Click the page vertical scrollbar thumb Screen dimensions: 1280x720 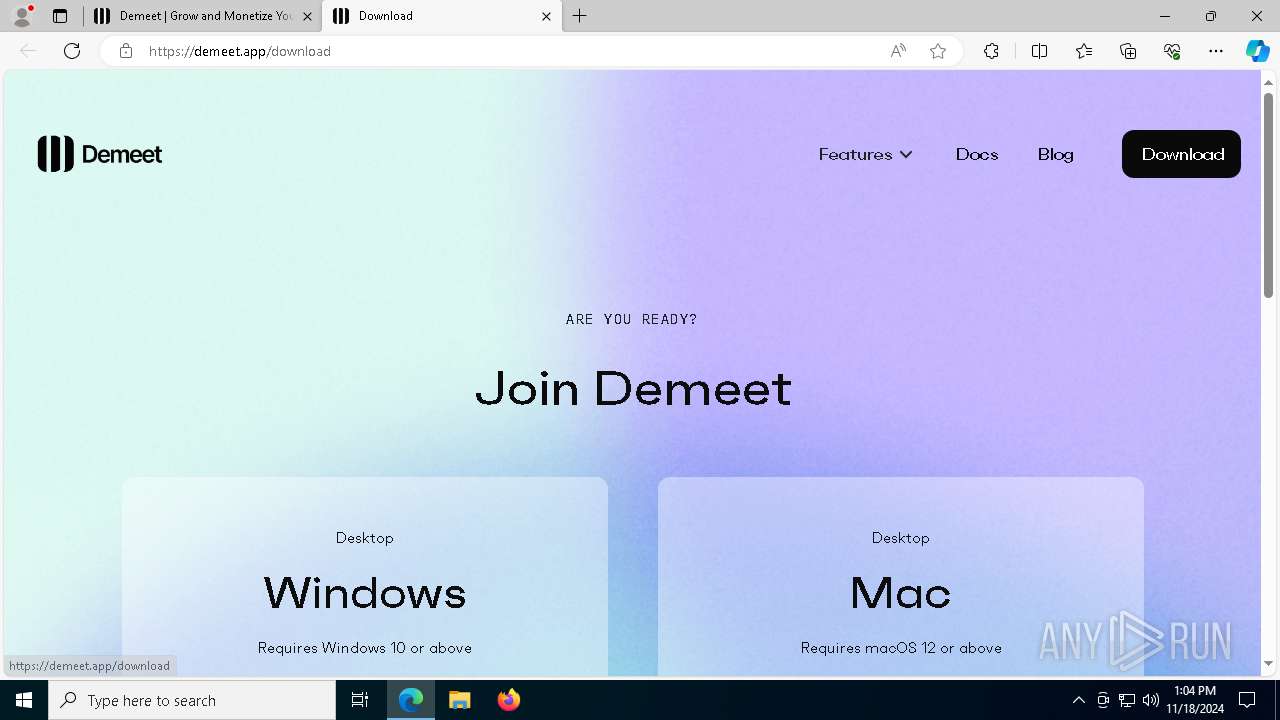[x=1268, y=195]
